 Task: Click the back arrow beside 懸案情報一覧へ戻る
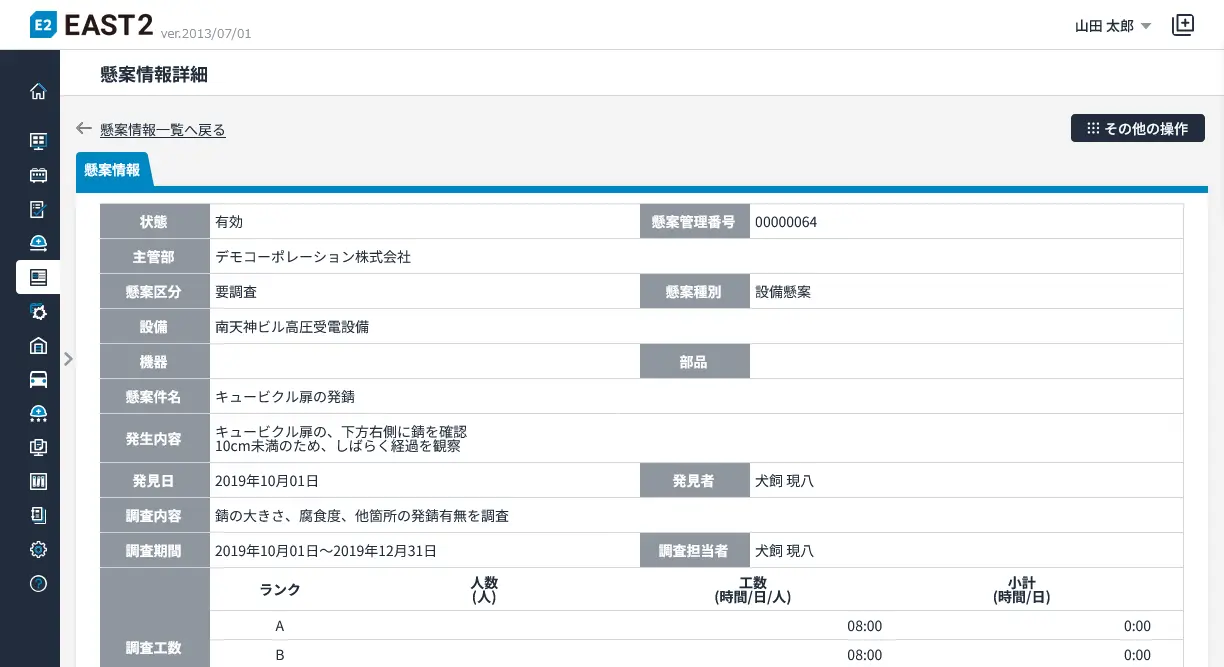84,129
